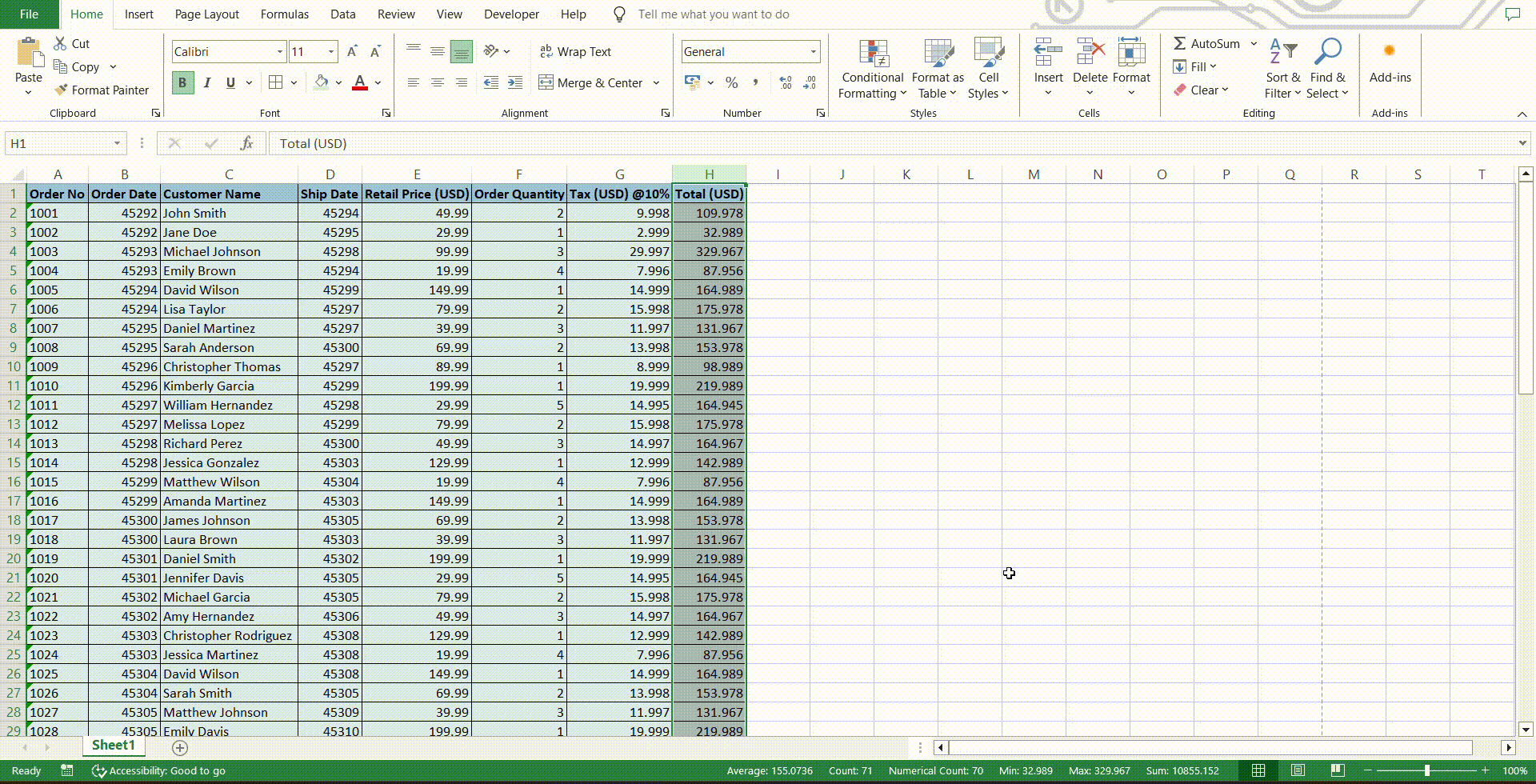Zoom in with the plus at zoom slider
This screenshot has height=784, width=1536.
(x=1486, y=770)
